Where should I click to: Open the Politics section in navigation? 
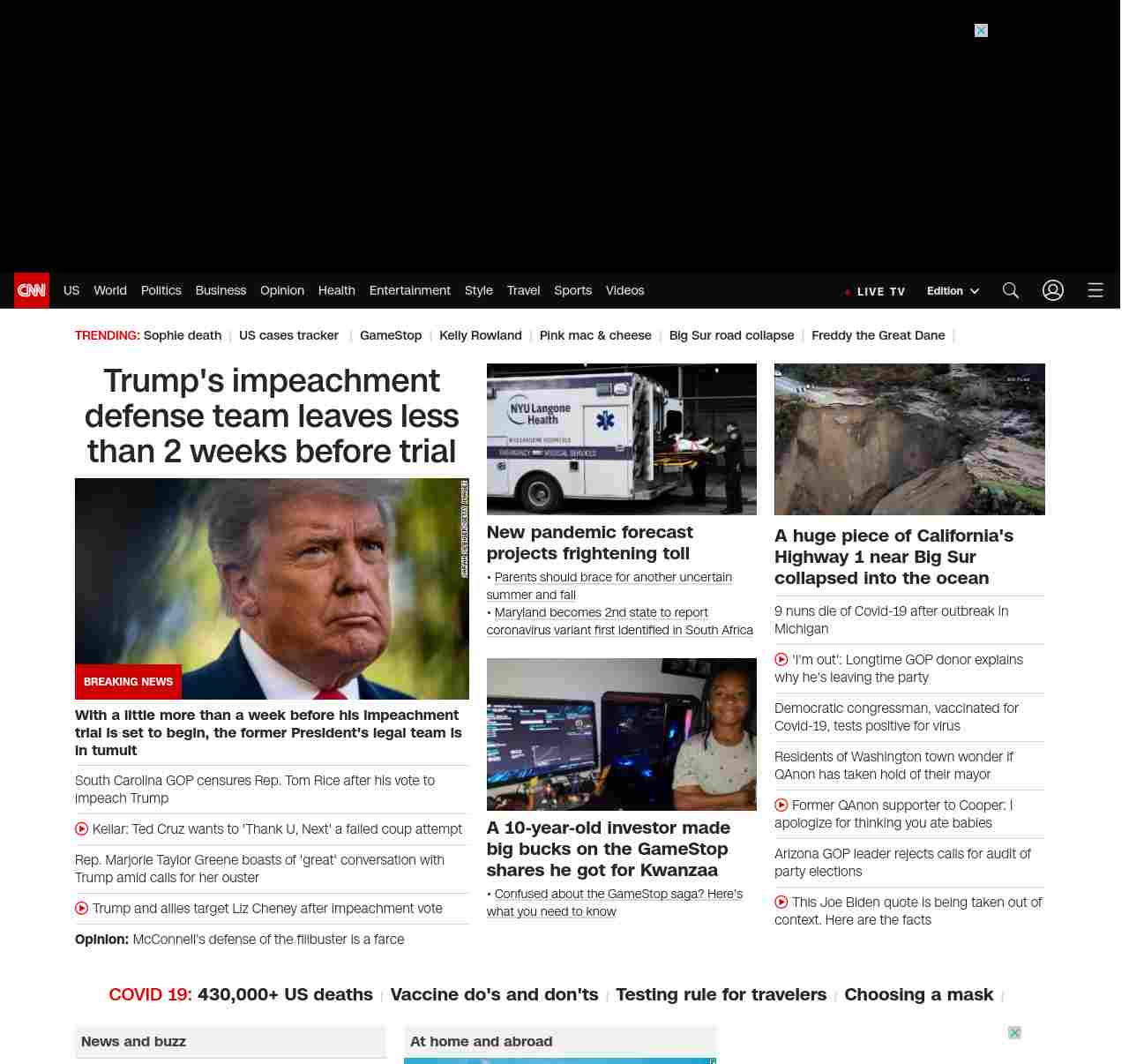161,290
